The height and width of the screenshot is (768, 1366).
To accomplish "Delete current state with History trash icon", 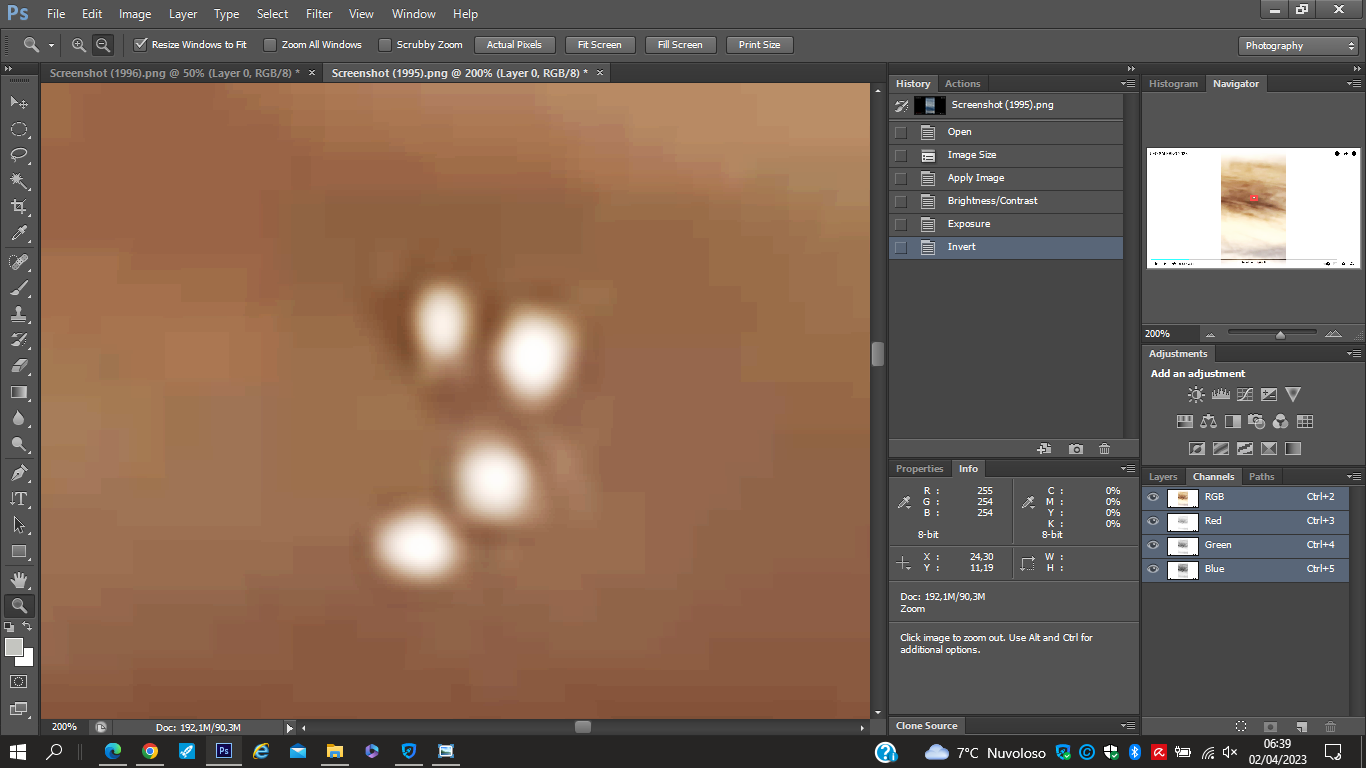I will point(1104,449).
